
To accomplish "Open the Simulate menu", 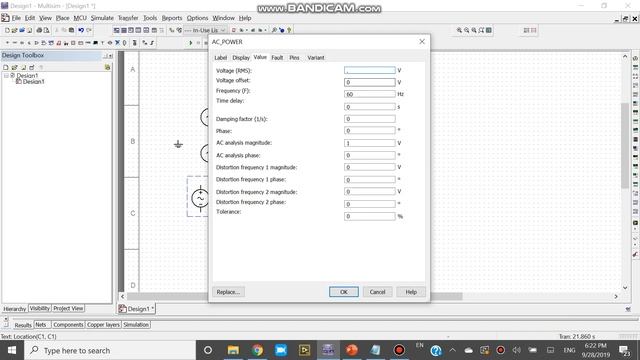I will coord(102,18).
